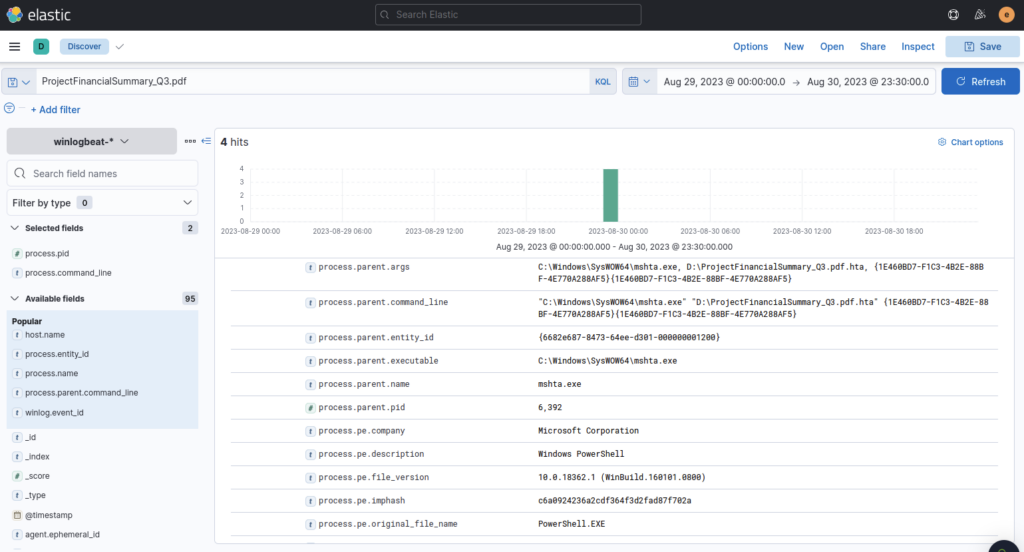Click the checkmark next to Discover
Image resolution: width=1024 pixels, height=552 pixels.
[120, 46]
